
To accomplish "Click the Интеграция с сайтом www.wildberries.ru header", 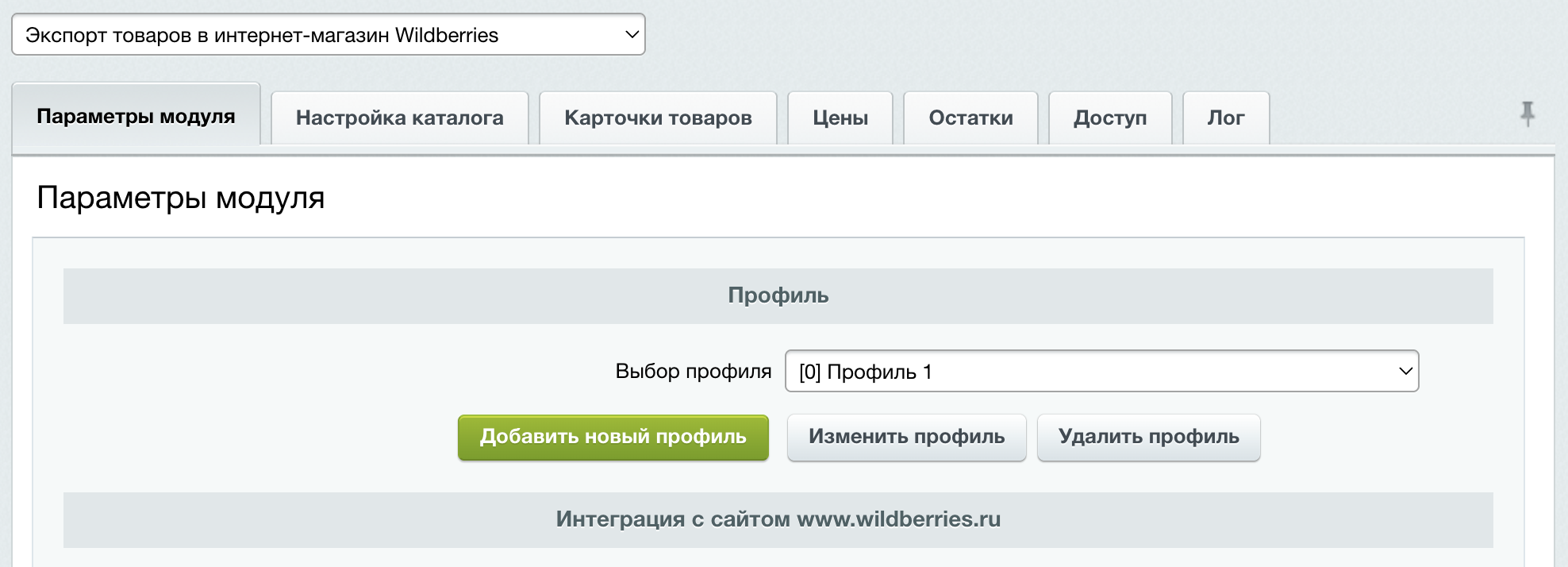I will pyautogui.click(x=778, y=520).
